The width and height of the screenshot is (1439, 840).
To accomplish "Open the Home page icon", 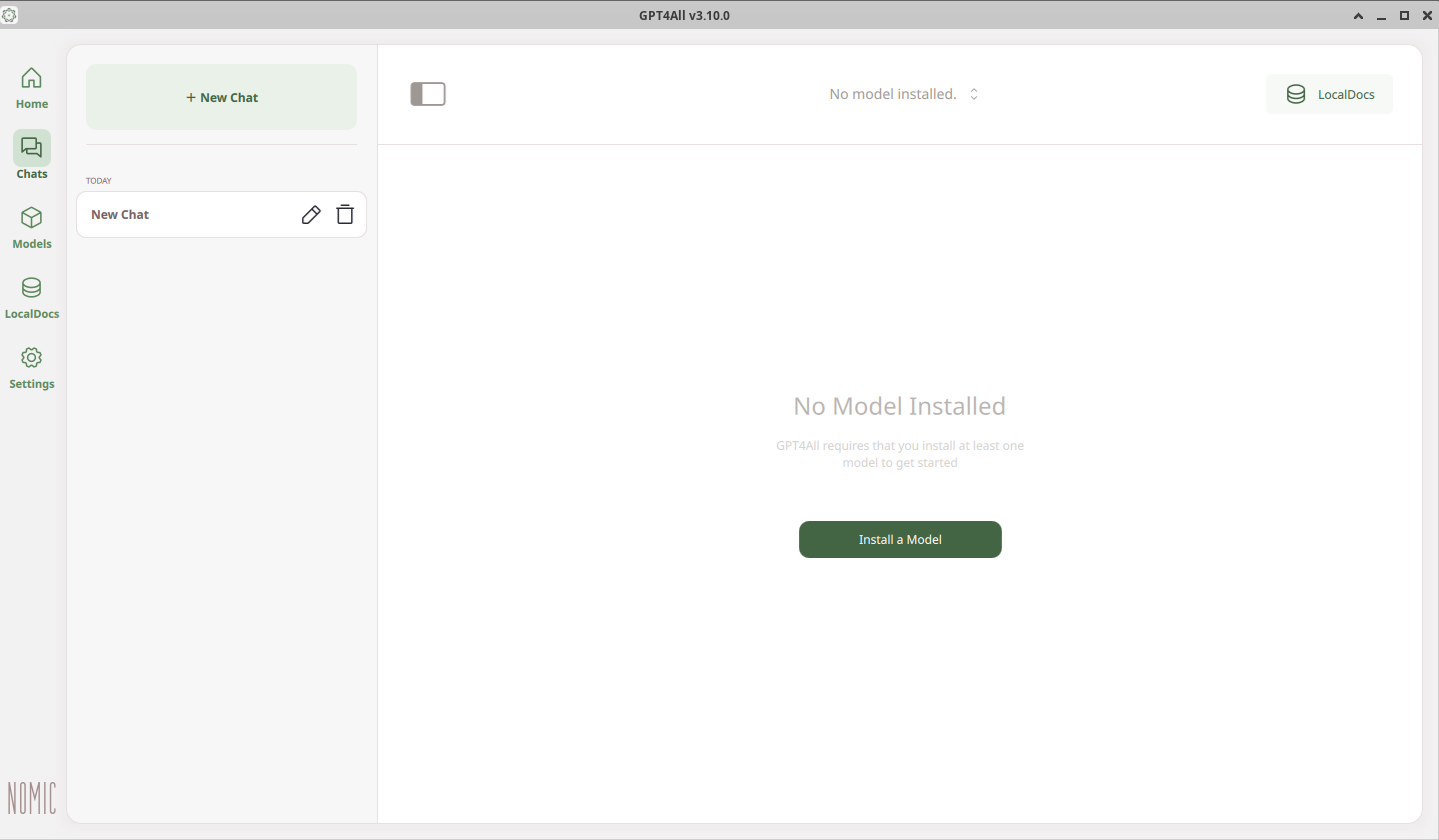I will [31, 78].
